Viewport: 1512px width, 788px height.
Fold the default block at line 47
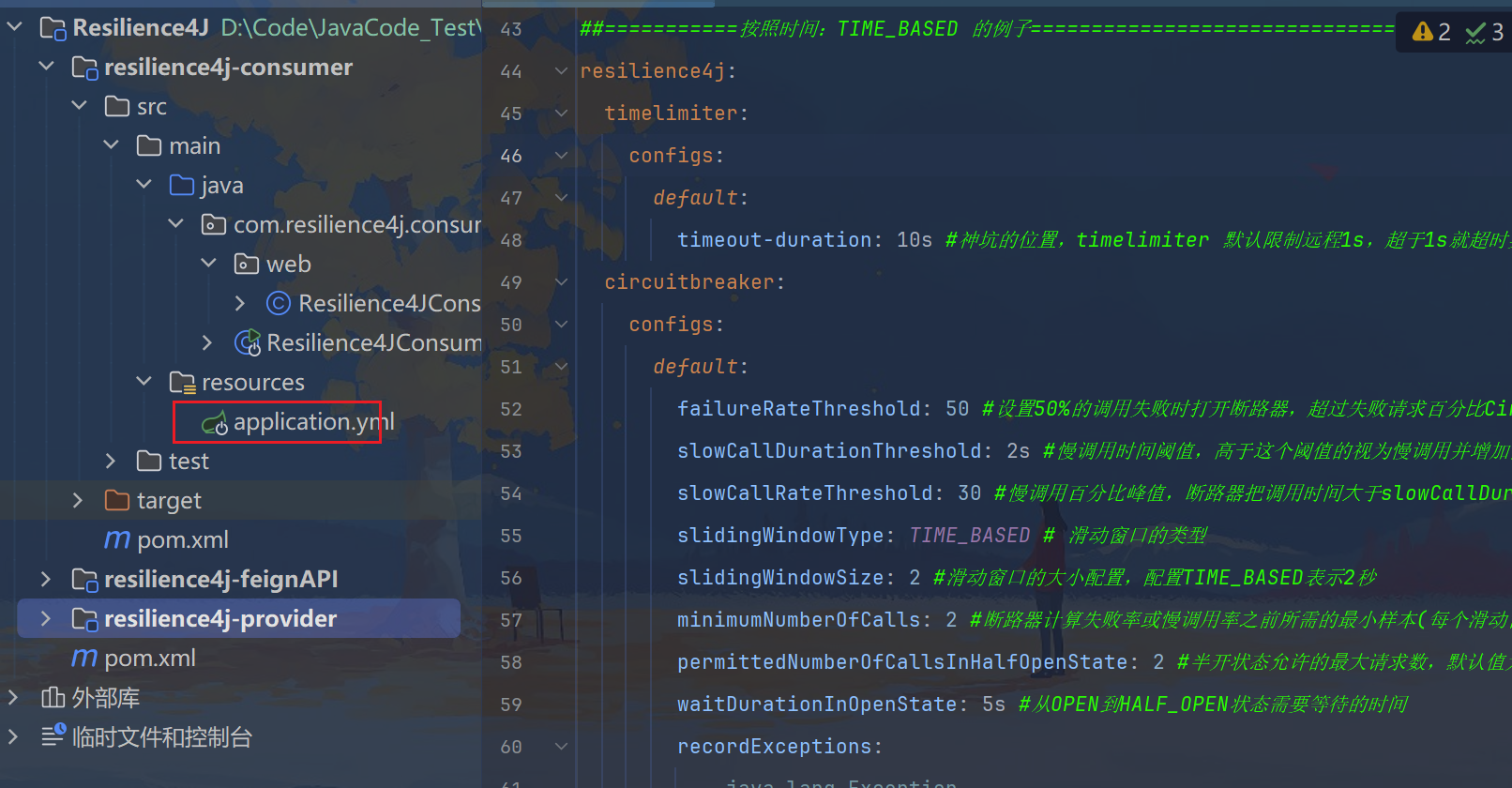click(561, 198)
